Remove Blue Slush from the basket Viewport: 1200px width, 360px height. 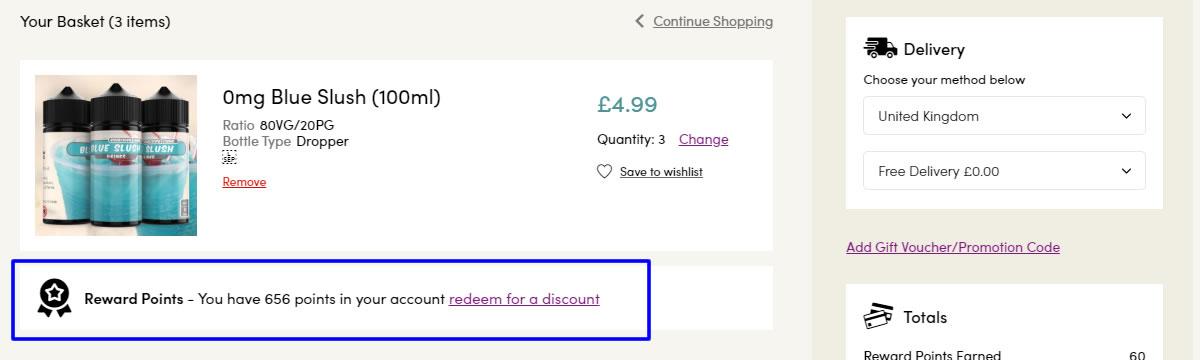[244, 182]
